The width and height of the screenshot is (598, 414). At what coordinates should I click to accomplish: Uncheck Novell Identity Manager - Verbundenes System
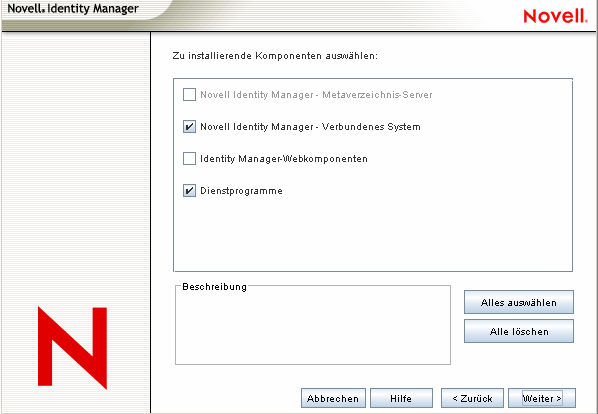pos(189,127)
